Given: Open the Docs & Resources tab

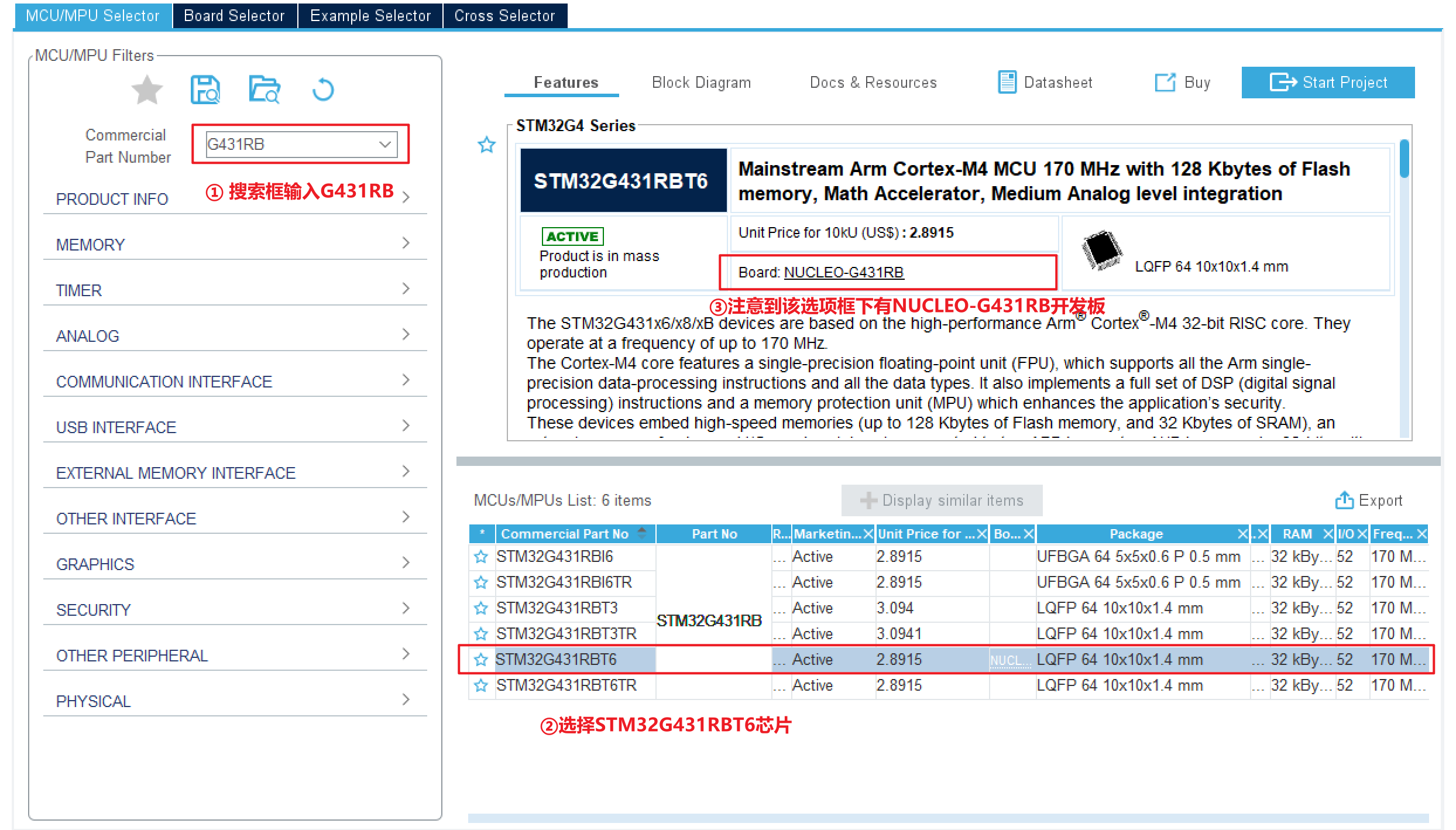Looking at the screenshot, I should point(873,83).
